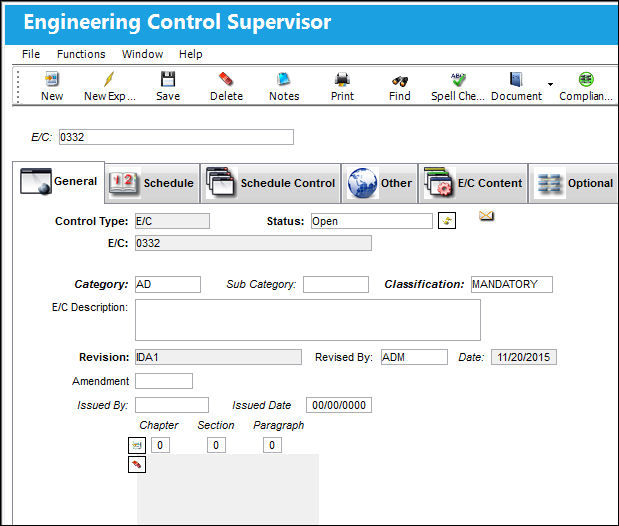Open the File menu
Screen dimensions: 619x526
31,54
